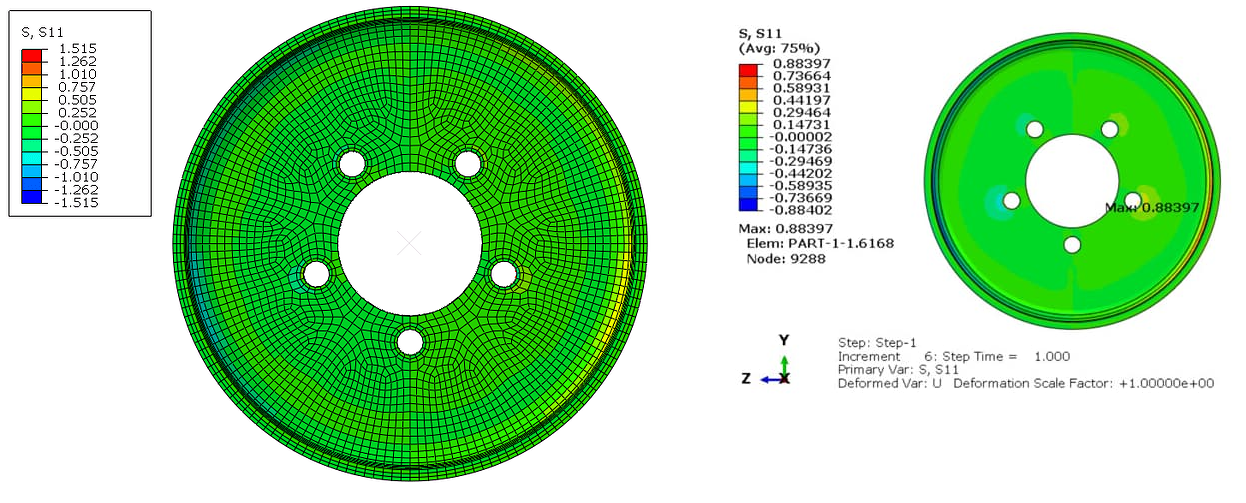The height and width of the screenshot is (503, 1246).
Task: Select the '-0.000' value in left legend
Action: [75, 126]
